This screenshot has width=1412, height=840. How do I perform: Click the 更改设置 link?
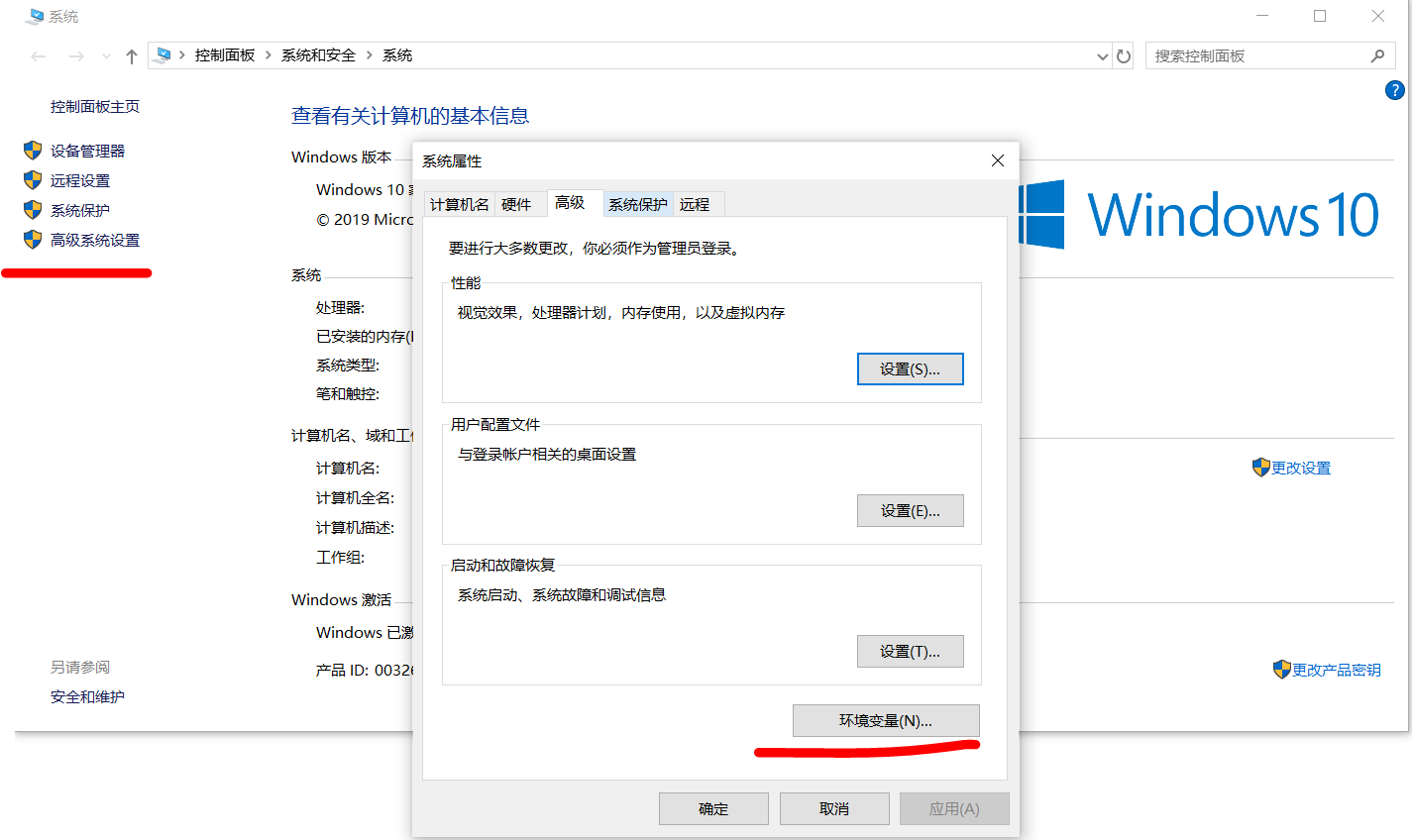1301,469
